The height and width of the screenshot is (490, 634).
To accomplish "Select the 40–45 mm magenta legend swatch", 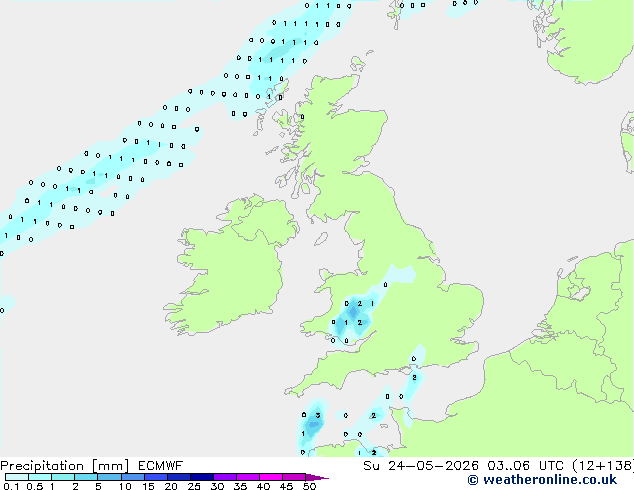I will (271, 477).
